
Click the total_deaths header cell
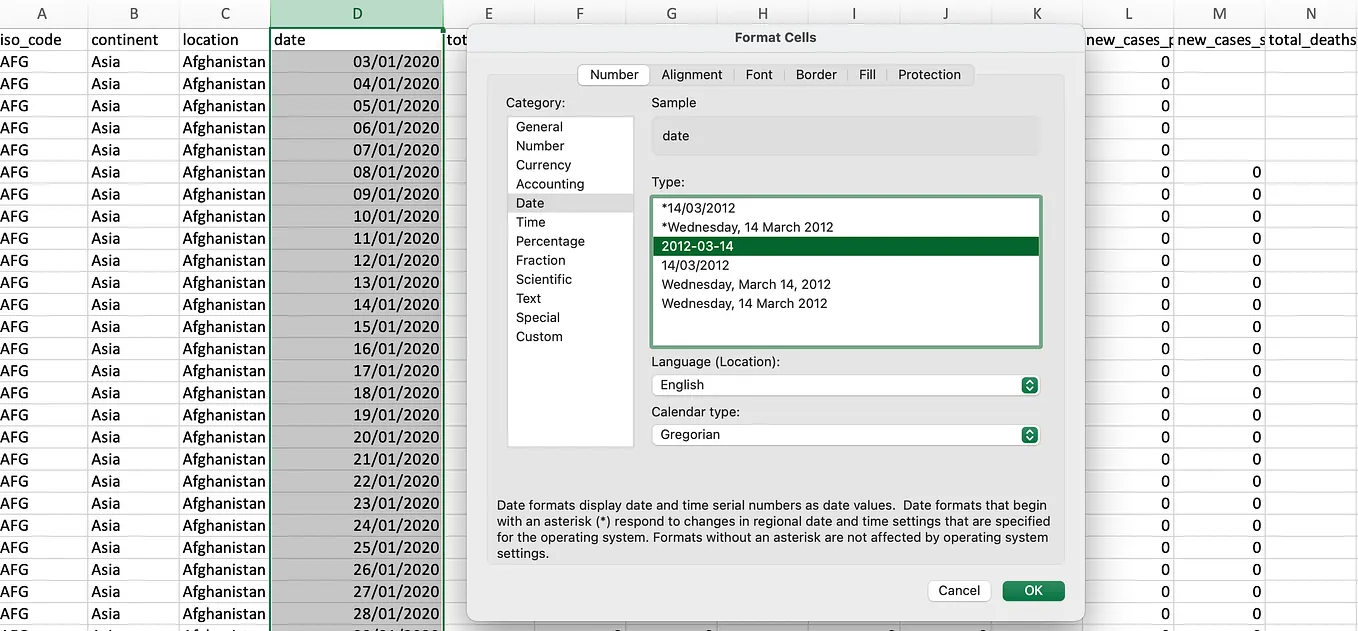point(1311,40)
